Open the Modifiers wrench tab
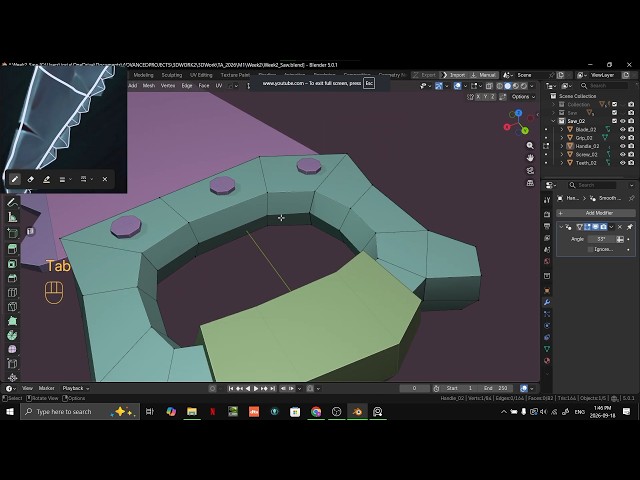 pos(547,302)
